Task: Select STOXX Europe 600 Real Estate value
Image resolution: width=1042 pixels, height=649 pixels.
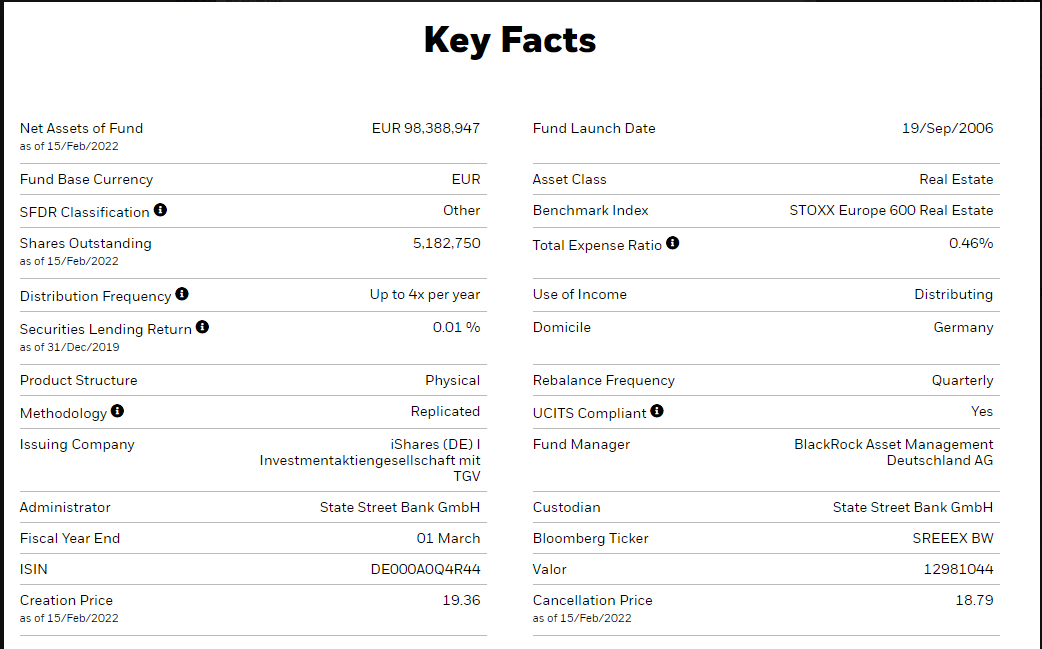Action: [891, 210]
